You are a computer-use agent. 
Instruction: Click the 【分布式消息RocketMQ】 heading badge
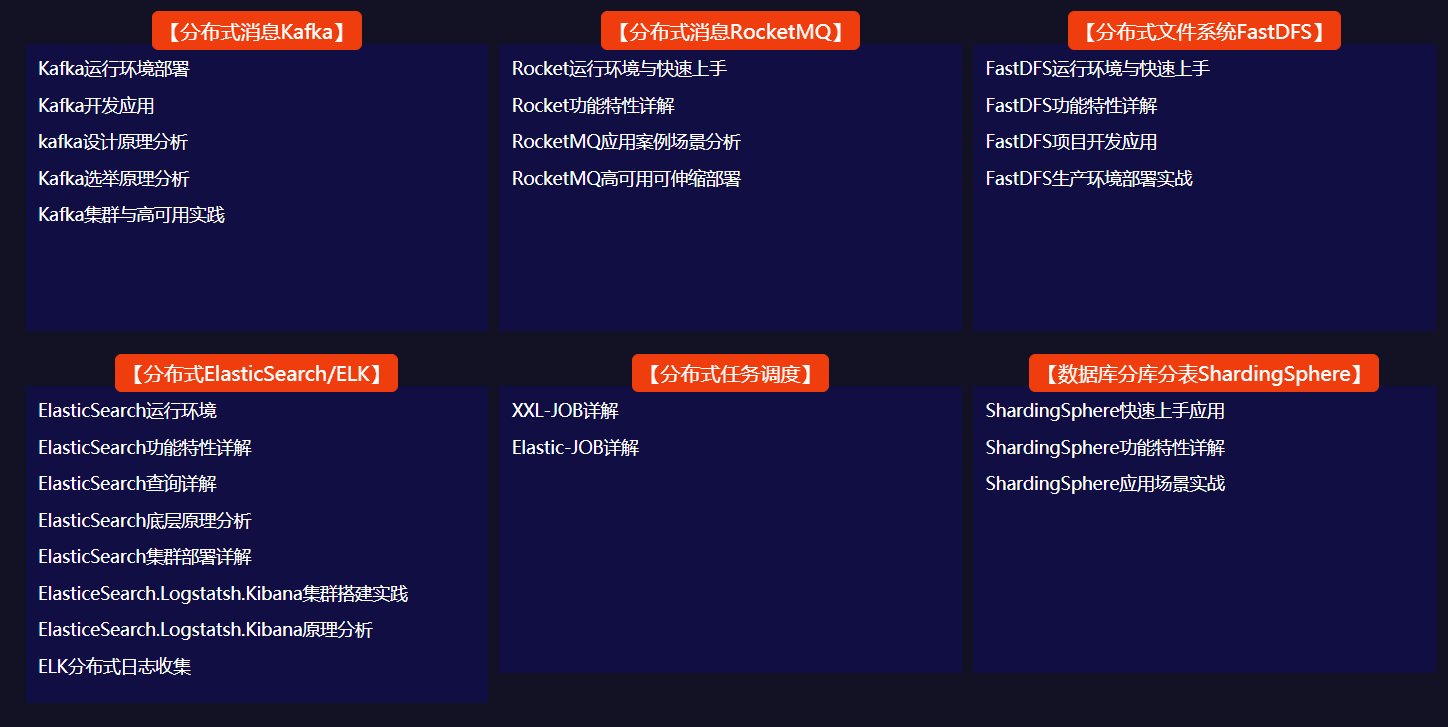[730, 31]
